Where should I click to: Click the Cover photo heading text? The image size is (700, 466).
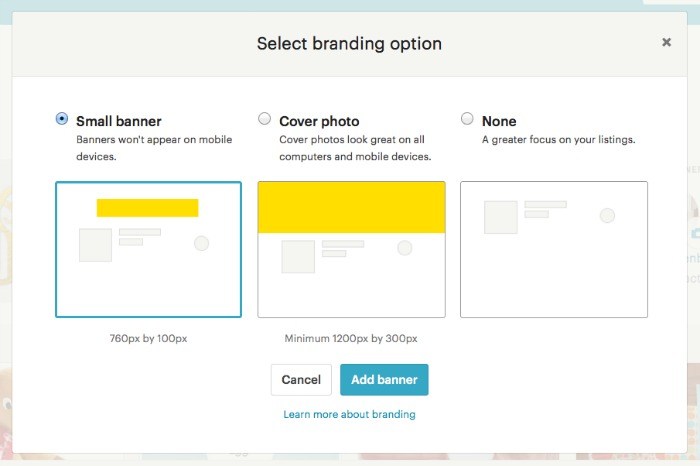click(319, 121)
